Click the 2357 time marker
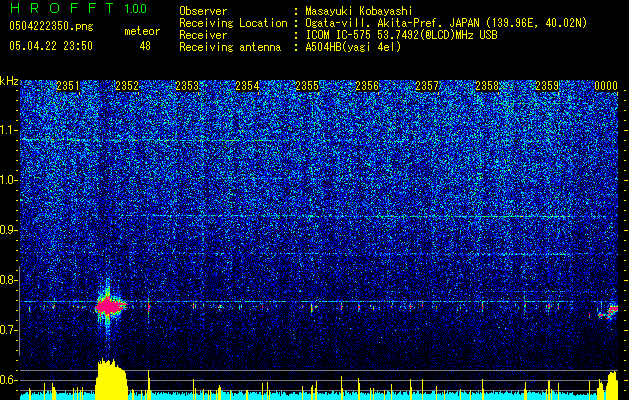Screen dimensions: 629x400 pyautogui.click(x=427, y=86)
